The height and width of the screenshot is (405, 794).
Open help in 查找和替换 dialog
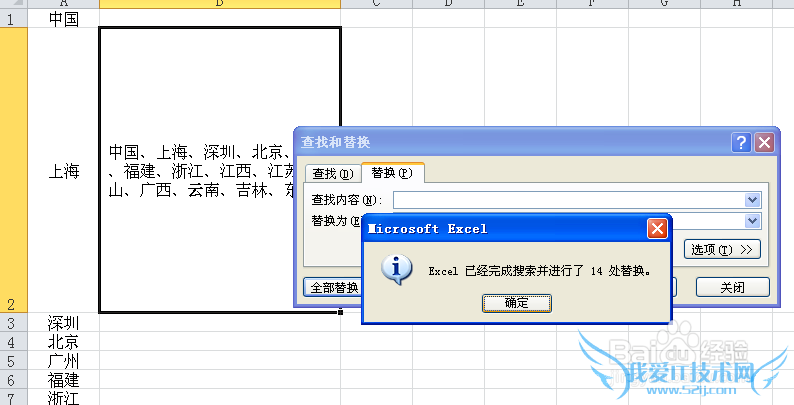point(741,143)
